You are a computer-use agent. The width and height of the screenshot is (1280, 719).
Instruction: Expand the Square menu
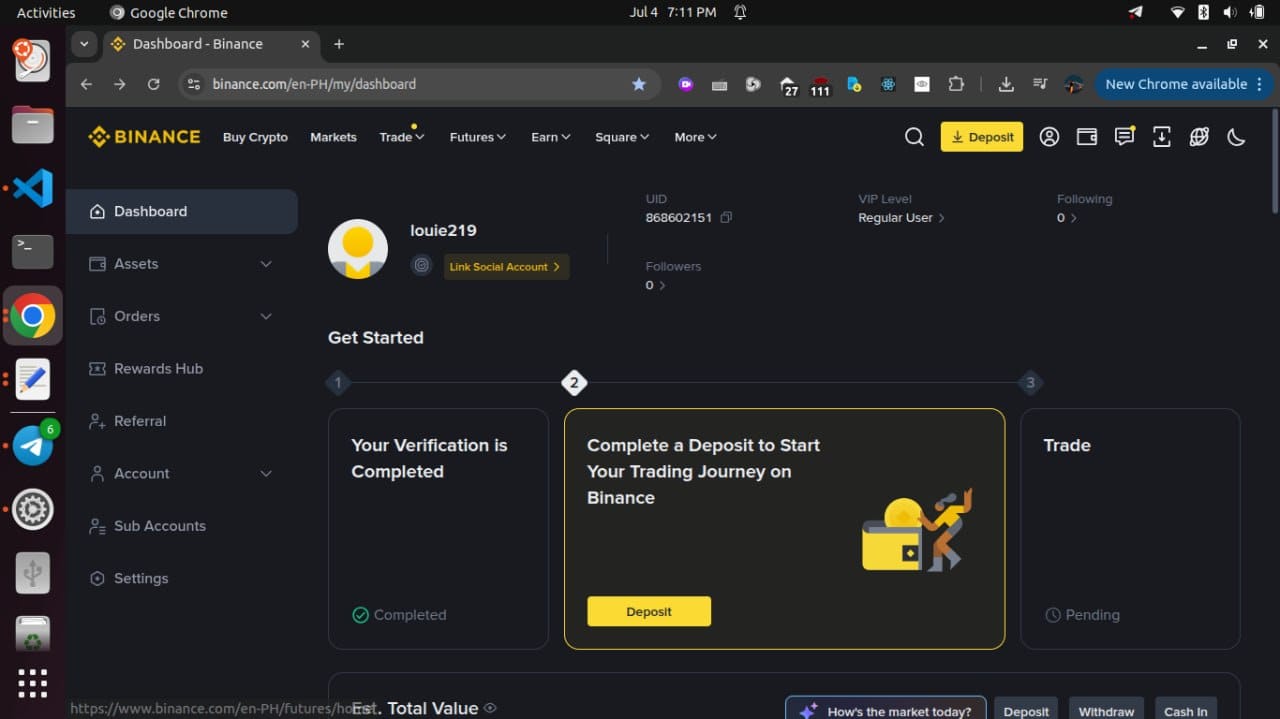point(622,137)
